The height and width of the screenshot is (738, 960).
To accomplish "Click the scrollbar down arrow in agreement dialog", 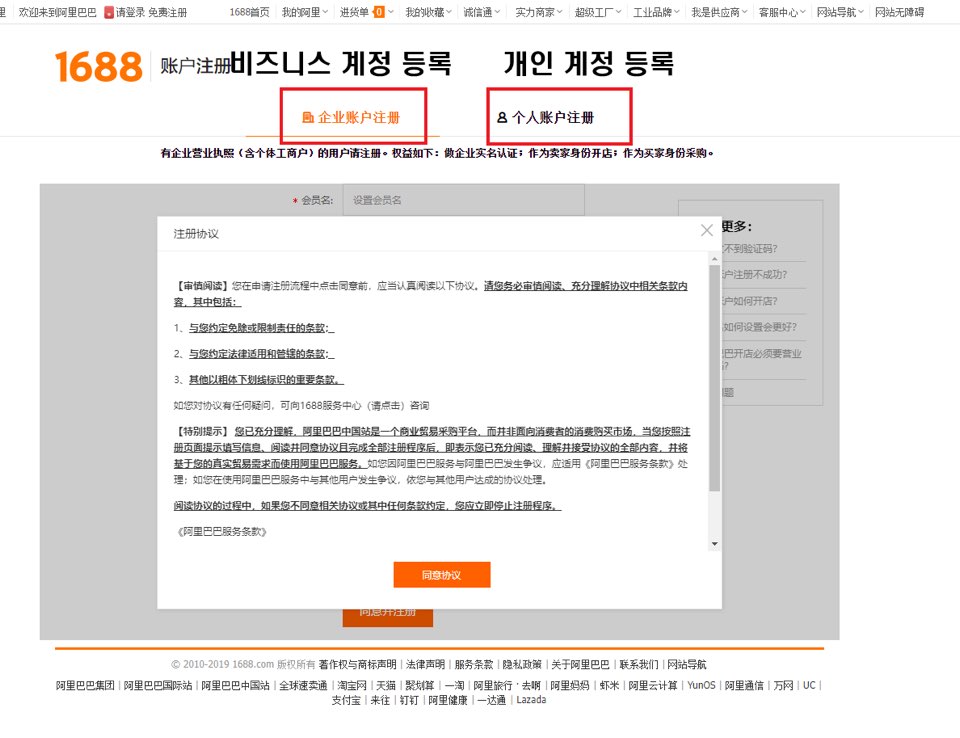I will 714,544.
